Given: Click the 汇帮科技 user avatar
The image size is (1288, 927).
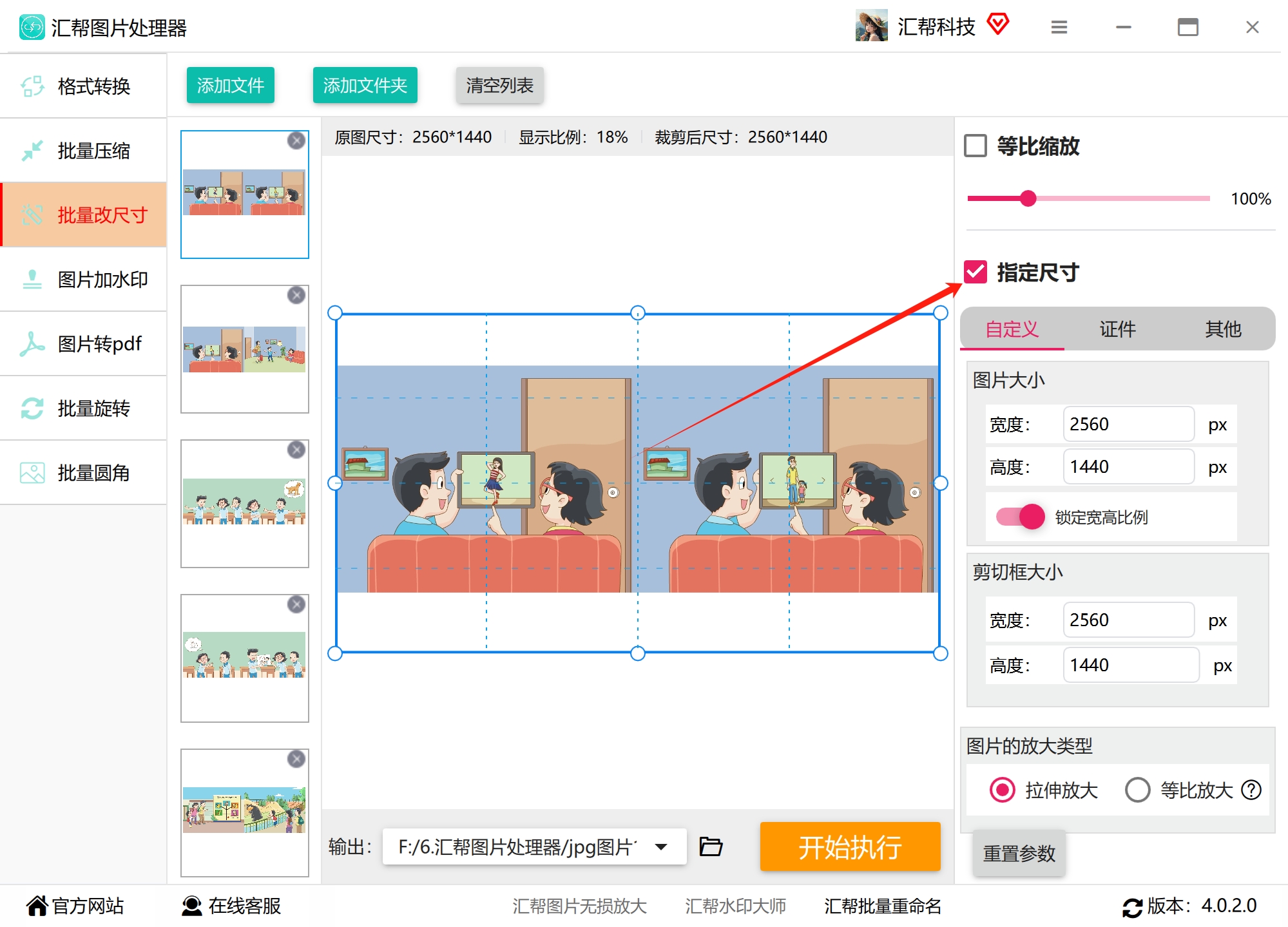Looking at the screenshot, I should (872, 26).
